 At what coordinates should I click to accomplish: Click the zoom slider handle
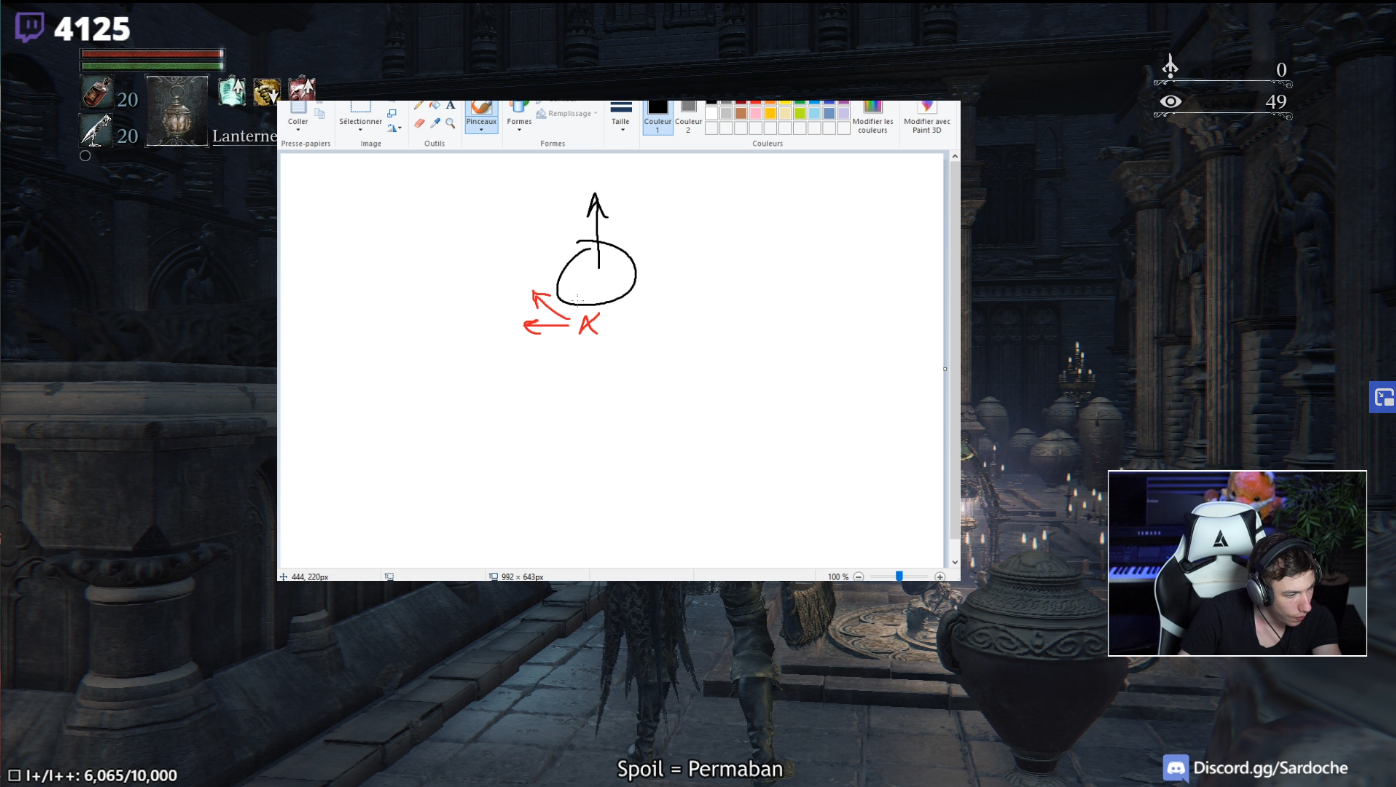click(x=899, y=577)
